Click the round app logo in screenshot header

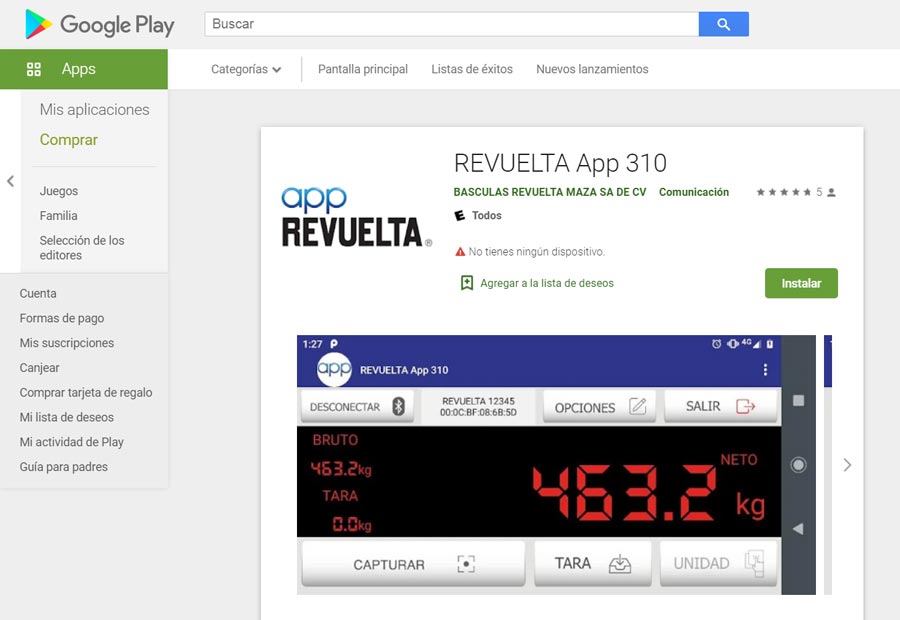[334, 369]
